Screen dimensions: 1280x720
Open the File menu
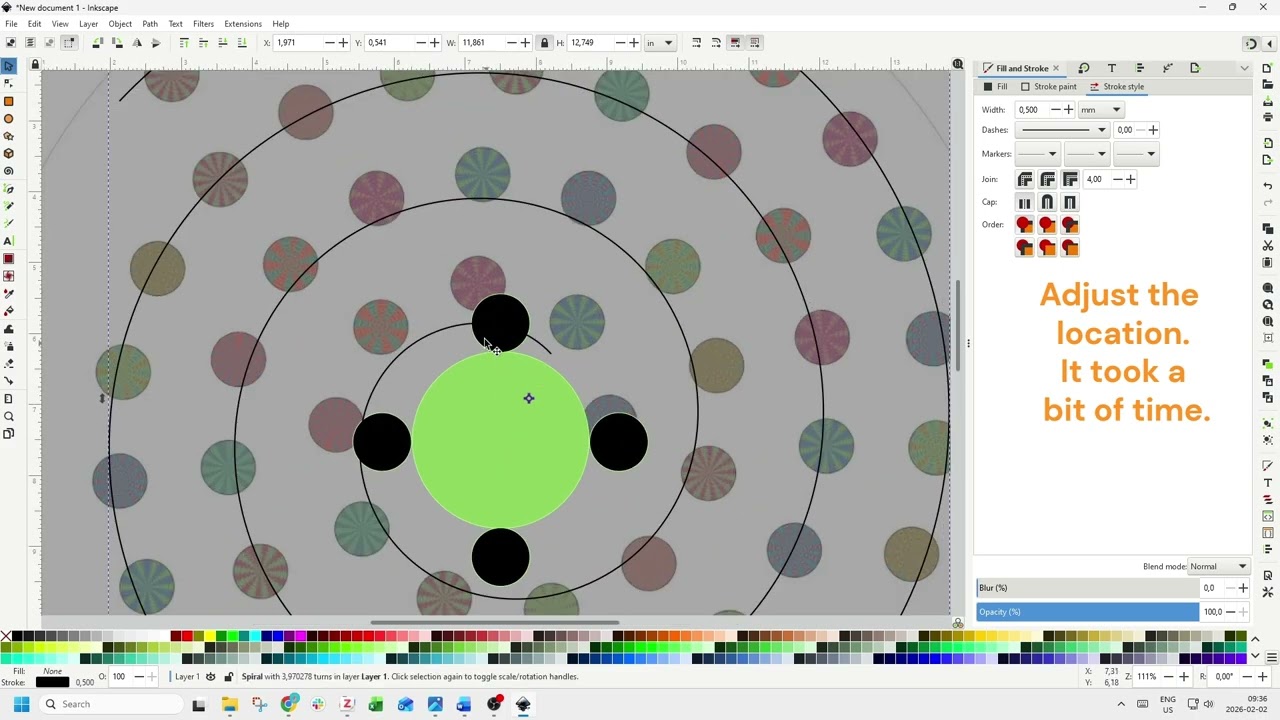click(x=11, y=24)
